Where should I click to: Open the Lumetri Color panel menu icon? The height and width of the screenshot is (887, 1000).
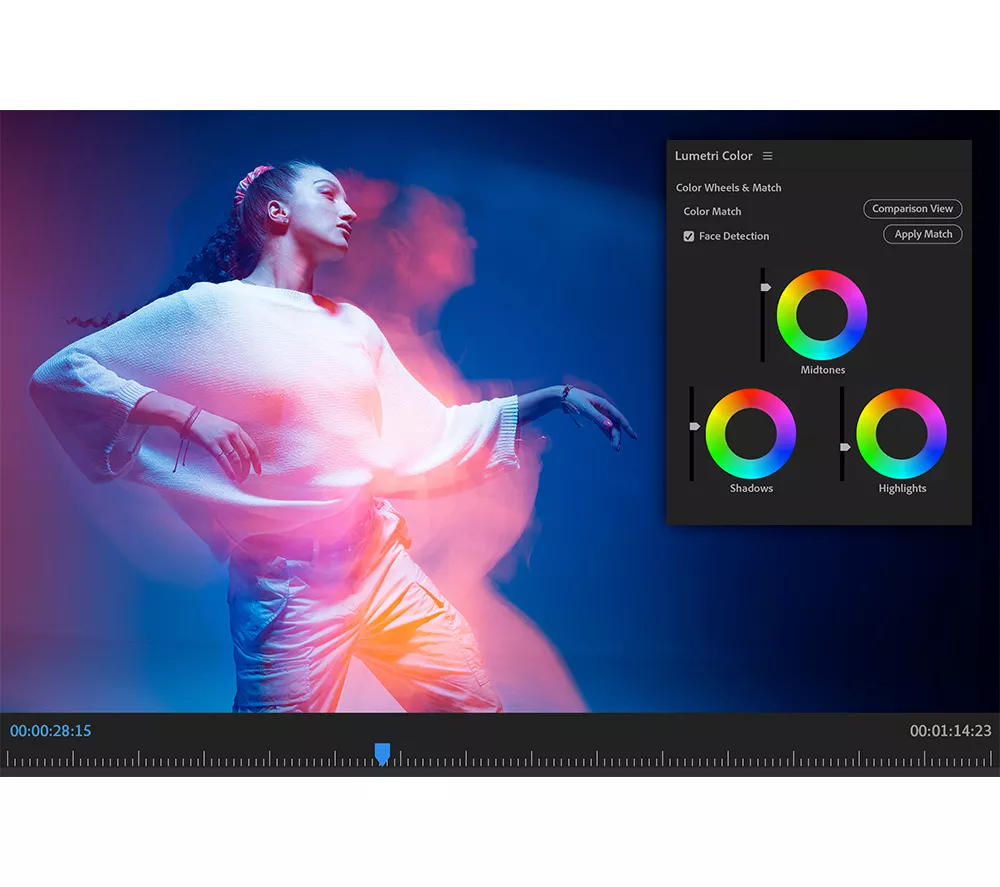coord(767,156)
